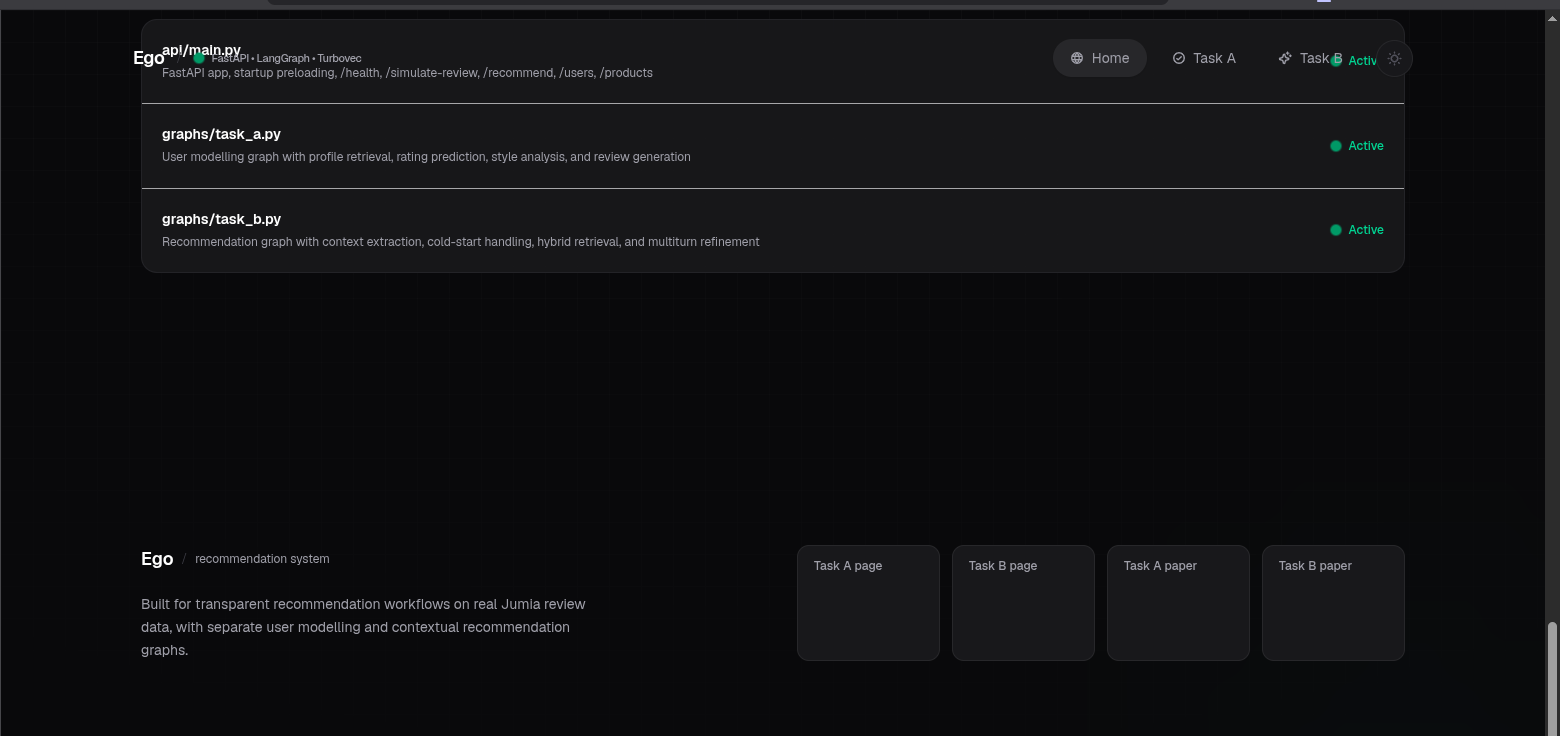Open the Home nav tab

click(x=1099, y=58)
